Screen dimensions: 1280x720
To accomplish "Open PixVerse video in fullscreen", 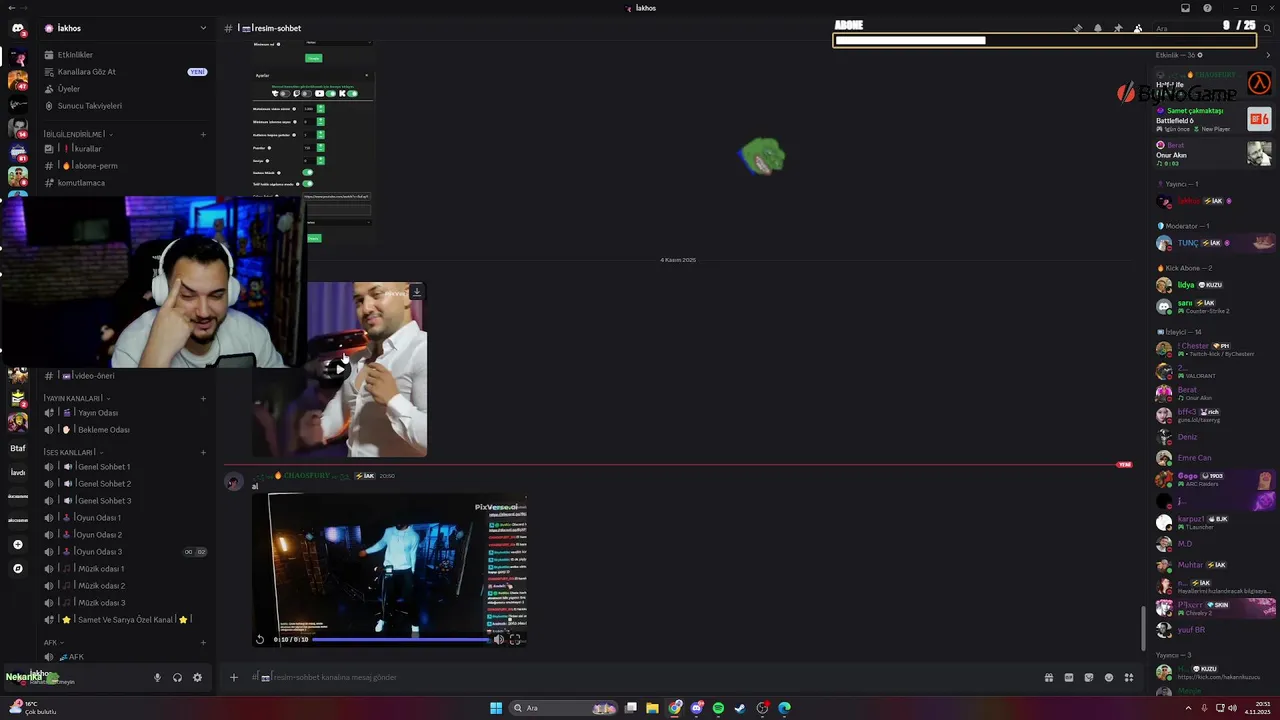I will click(515, 639).
